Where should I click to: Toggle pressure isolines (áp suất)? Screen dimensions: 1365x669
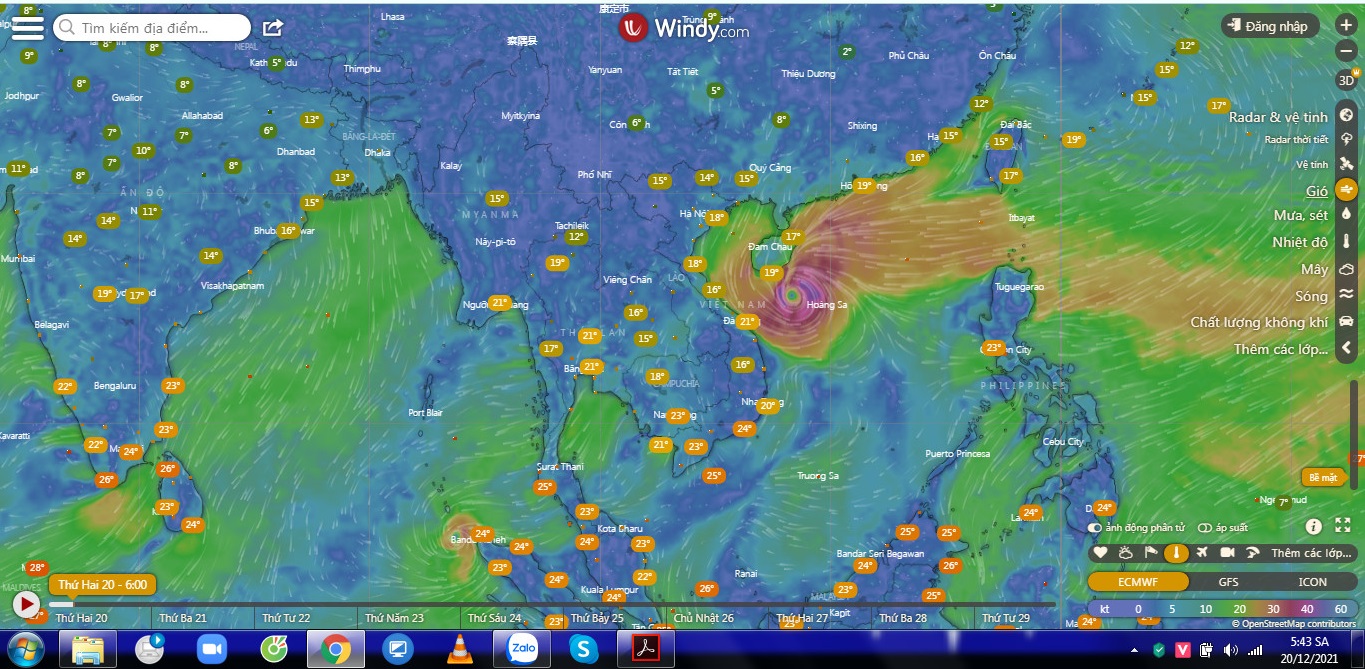[1204, 528]
